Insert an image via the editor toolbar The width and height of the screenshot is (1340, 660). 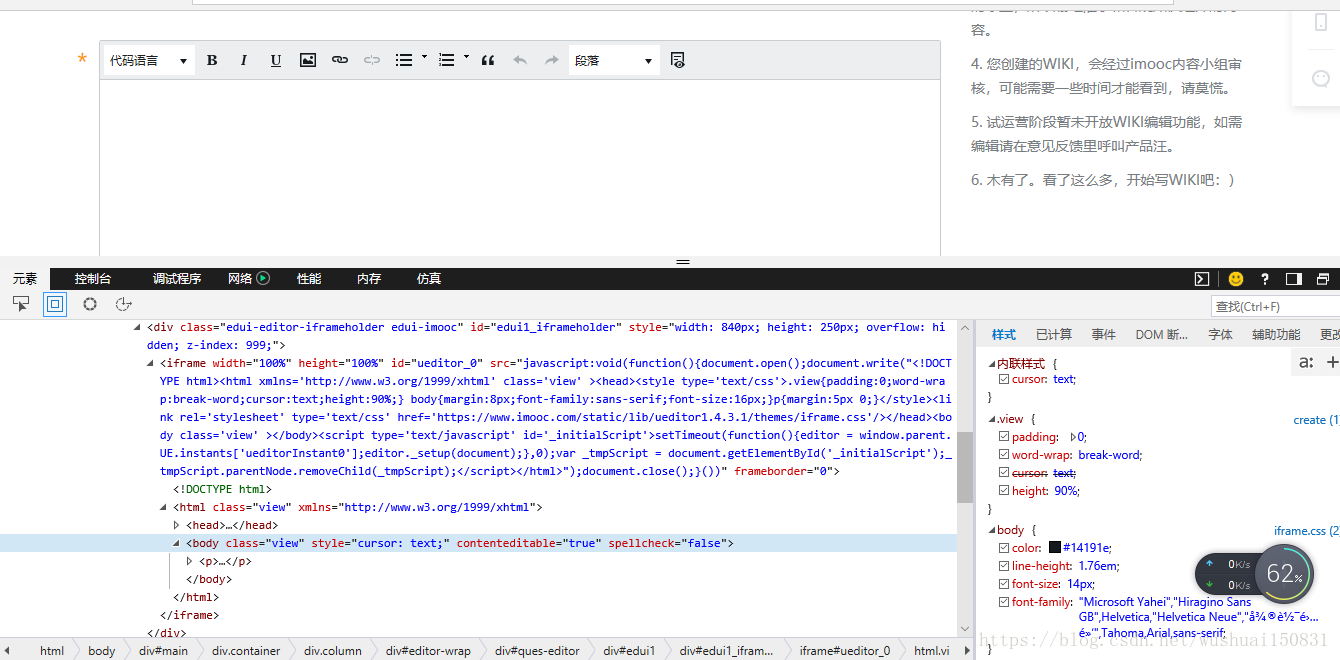(308, 61)
